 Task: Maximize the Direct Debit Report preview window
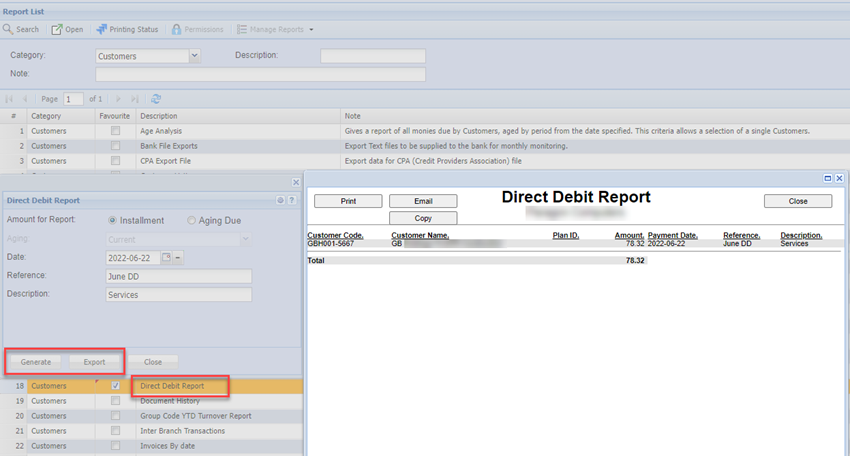[828, 178]
